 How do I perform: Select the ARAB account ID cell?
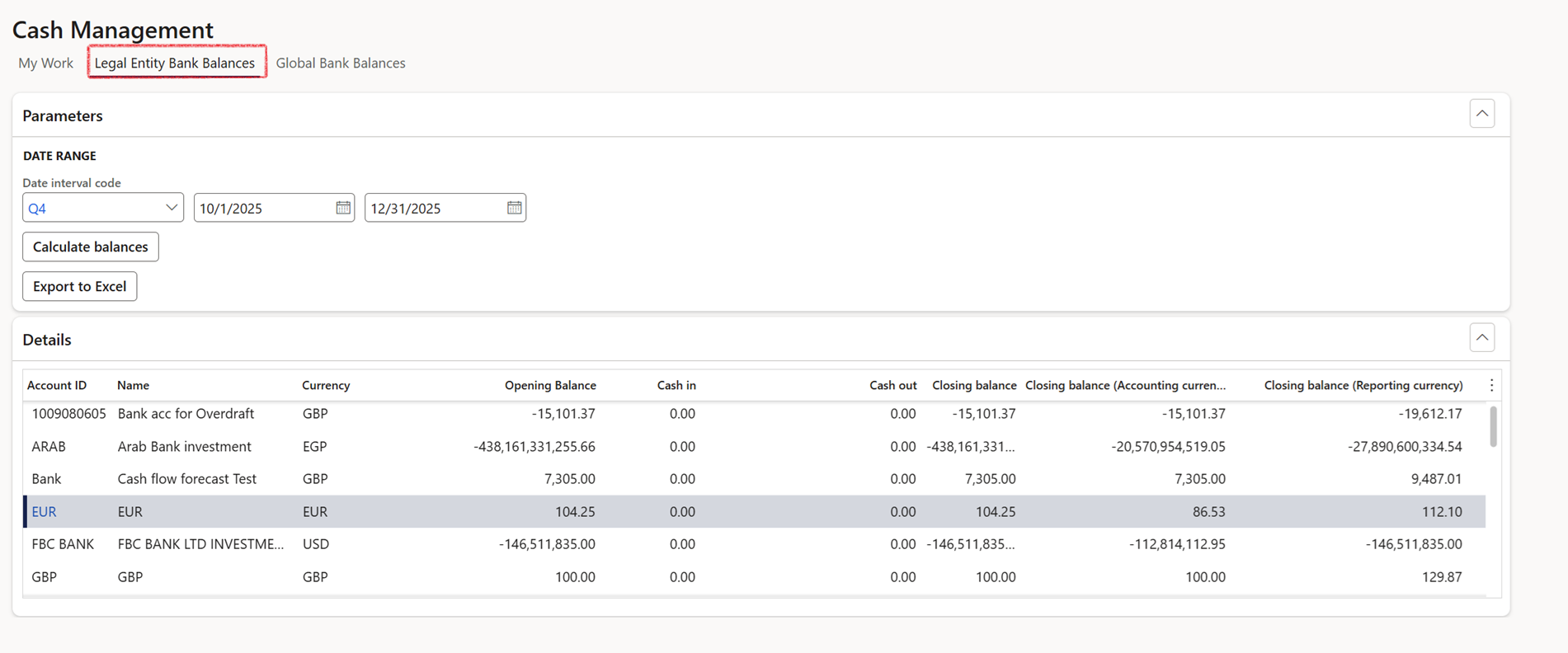[x=49, y=447]
